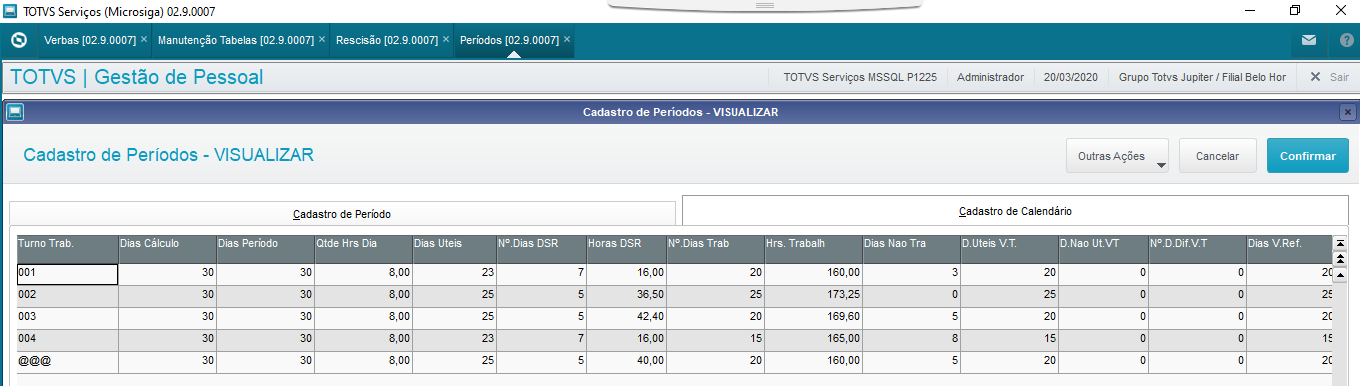Viewport: 1360px width, 386px height.
Task: Click the page-up double arrow on the grid scrollbar
Action: [1340, 258]
